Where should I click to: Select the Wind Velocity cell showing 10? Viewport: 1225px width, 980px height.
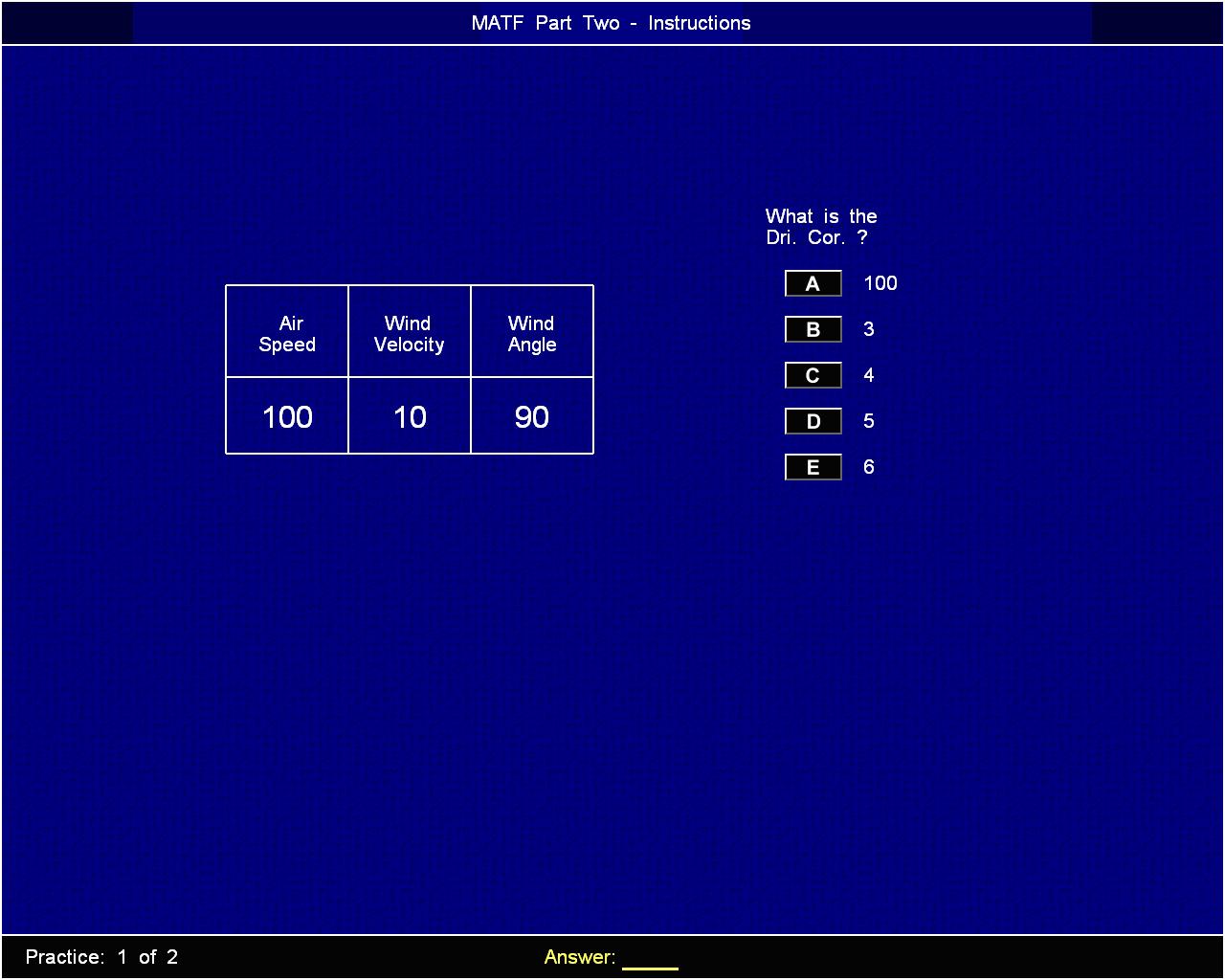[x=410, y=417]
